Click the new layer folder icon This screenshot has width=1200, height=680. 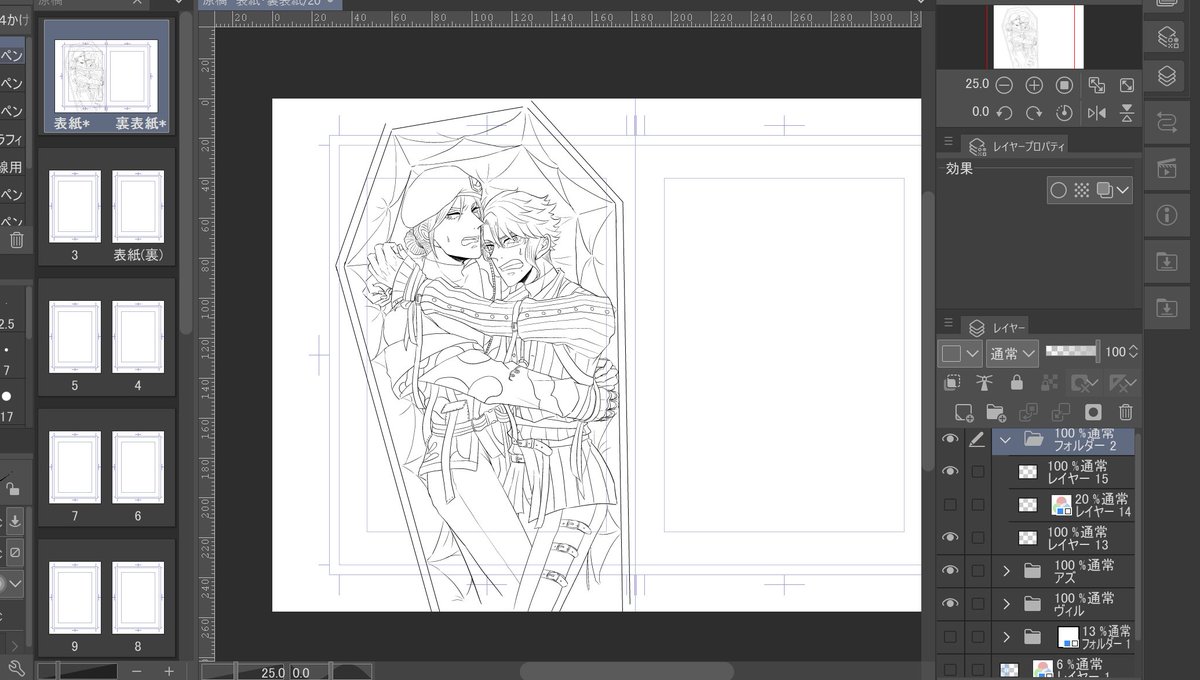(x=995, y=411)
